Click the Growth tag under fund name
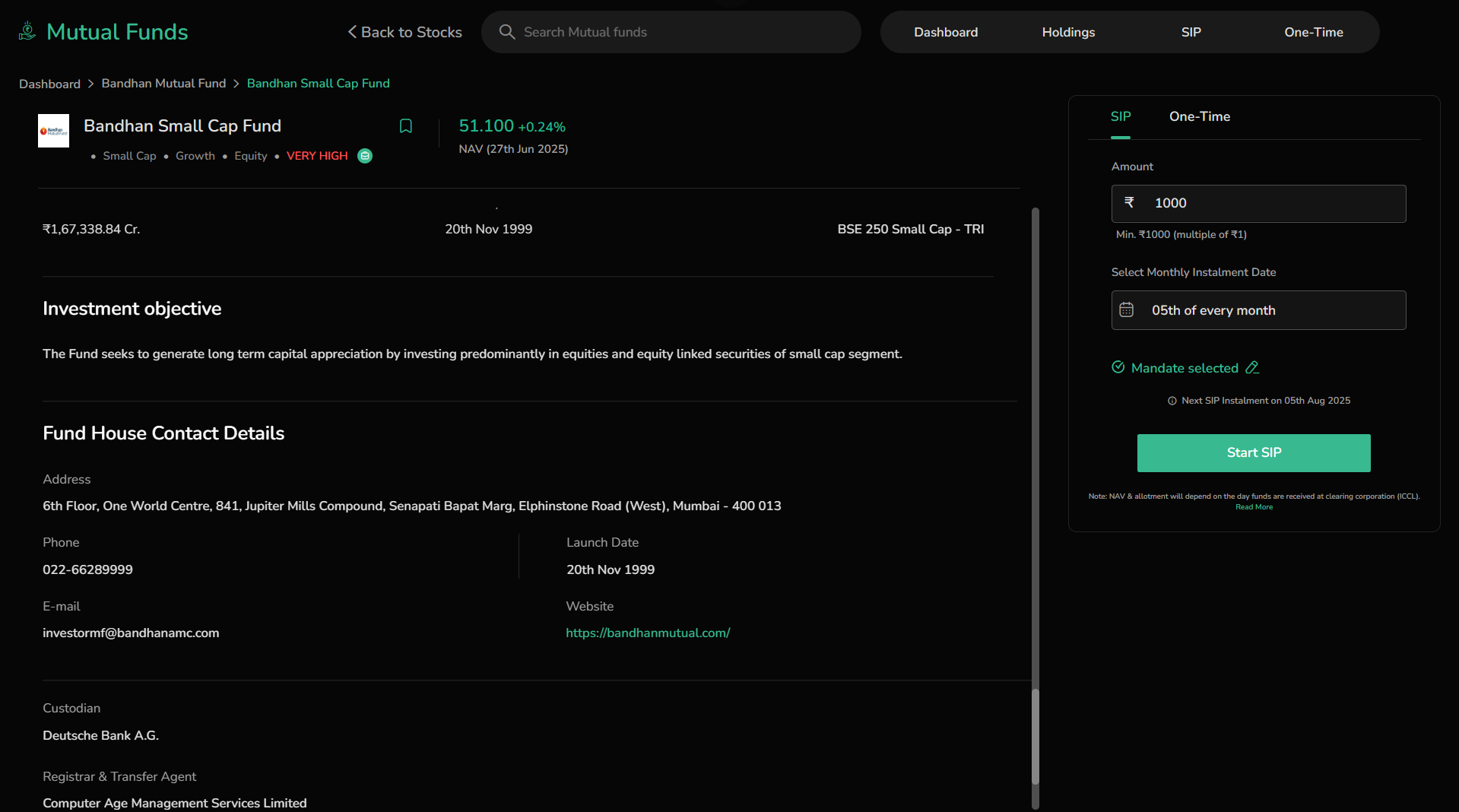This screenshot has width=1459, height=812. [x=195, y=156]
